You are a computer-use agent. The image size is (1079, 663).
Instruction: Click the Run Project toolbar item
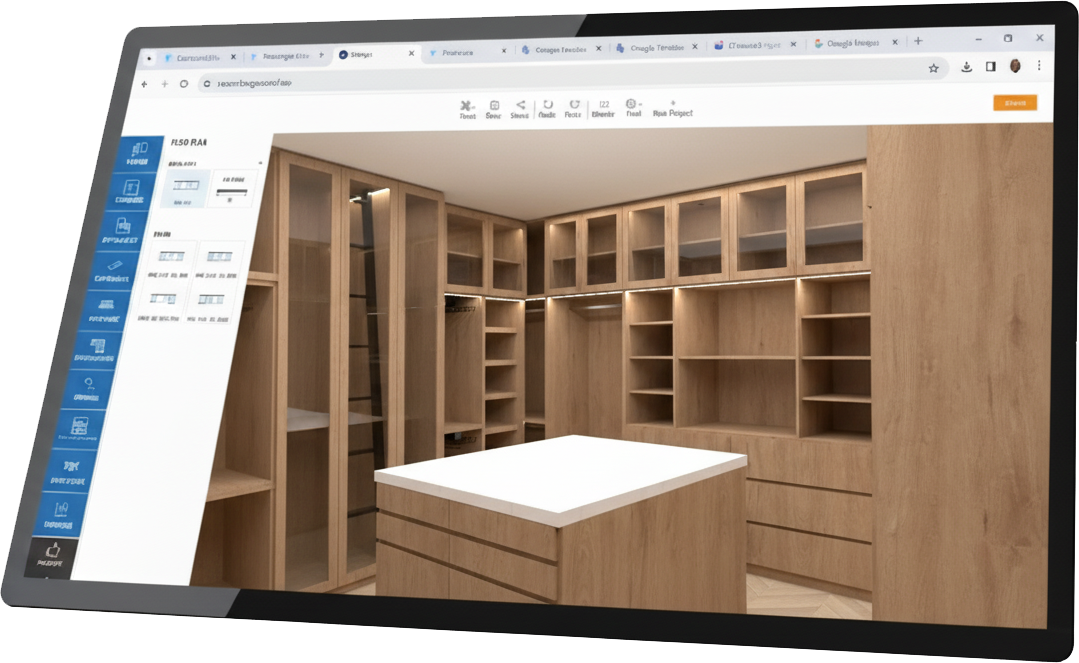pos(672,109)
